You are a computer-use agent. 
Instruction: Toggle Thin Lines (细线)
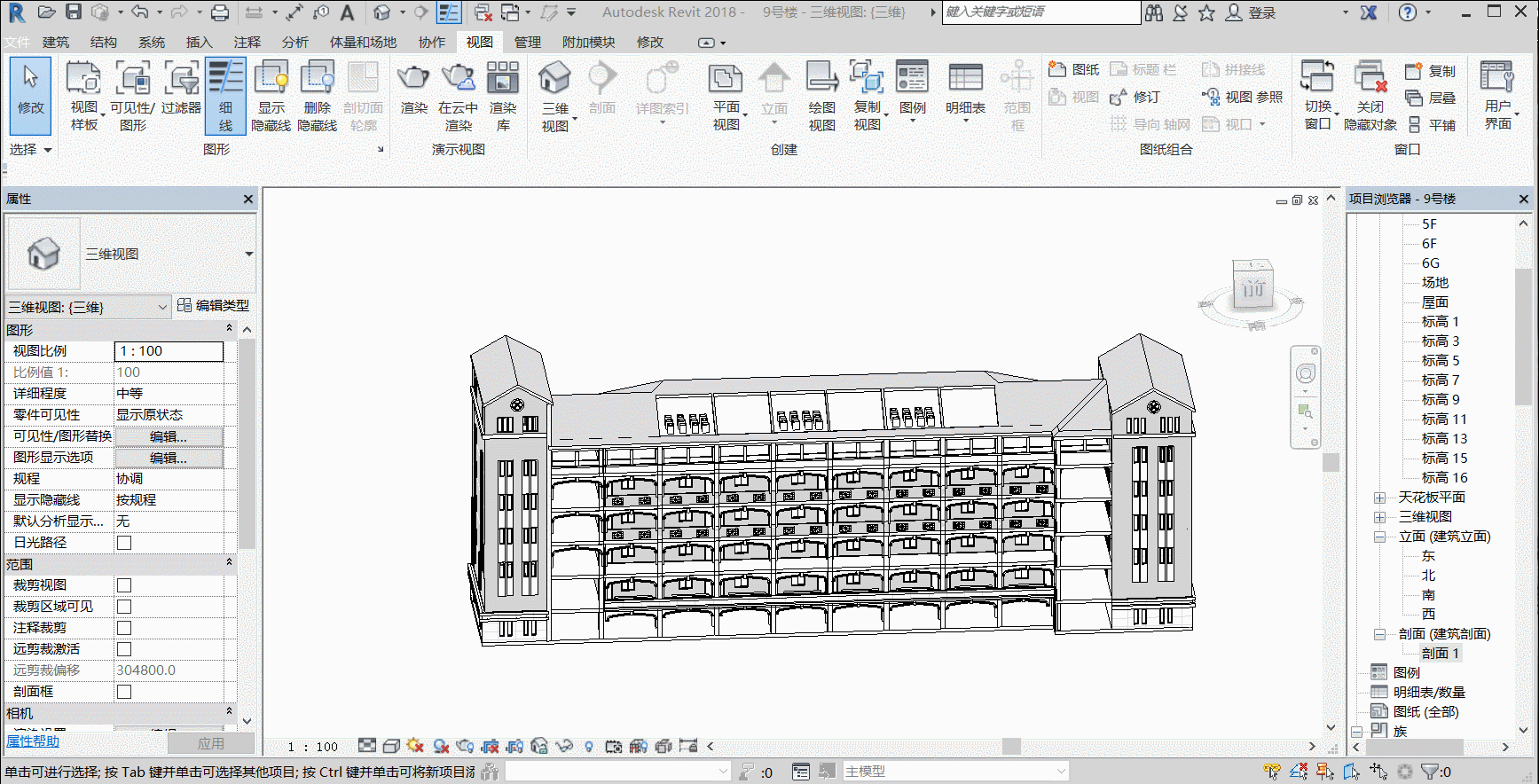point(225,97)
